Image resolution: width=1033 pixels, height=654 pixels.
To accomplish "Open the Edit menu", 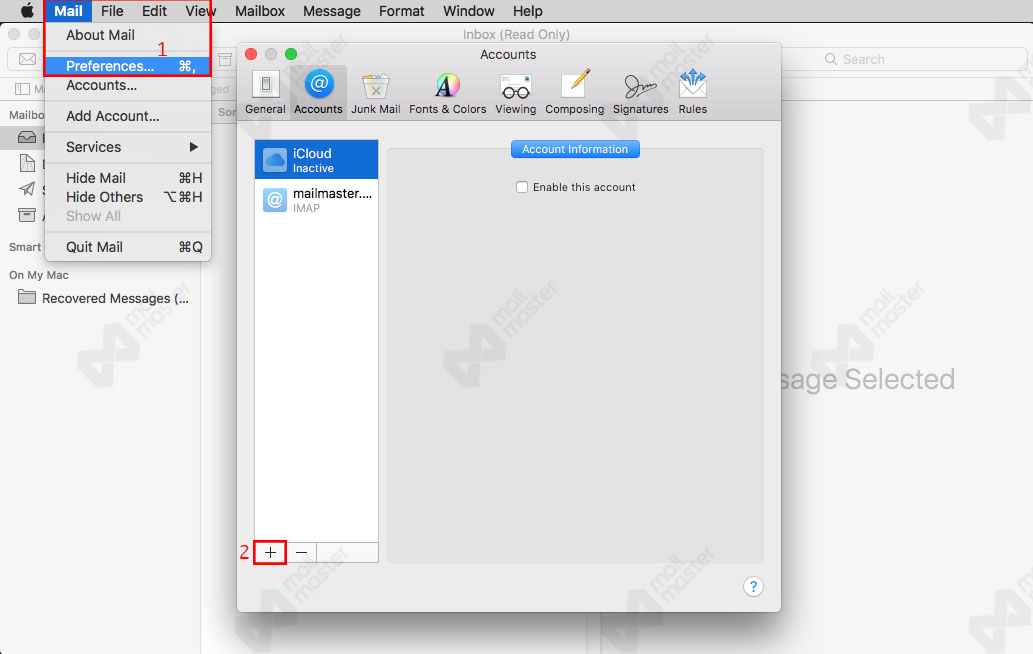I will (154, 11).
